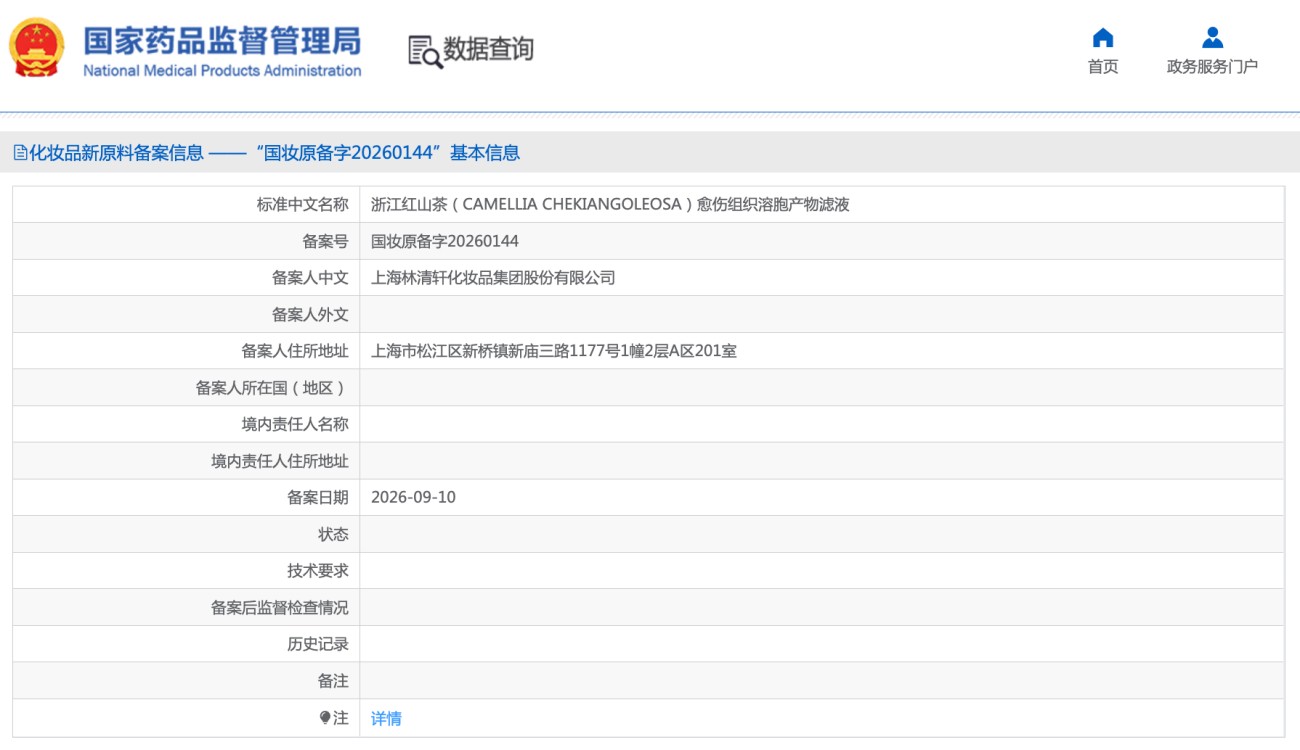The image size is (1300, 750).
Task: Select the 状态 label
Action: pyautogui.click(x=334, y=534)
